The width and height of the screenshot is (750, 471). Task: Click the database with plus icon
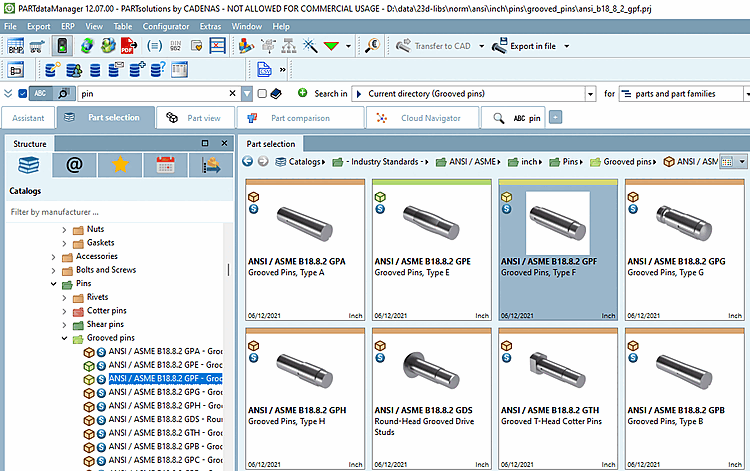tap(137, 70)
